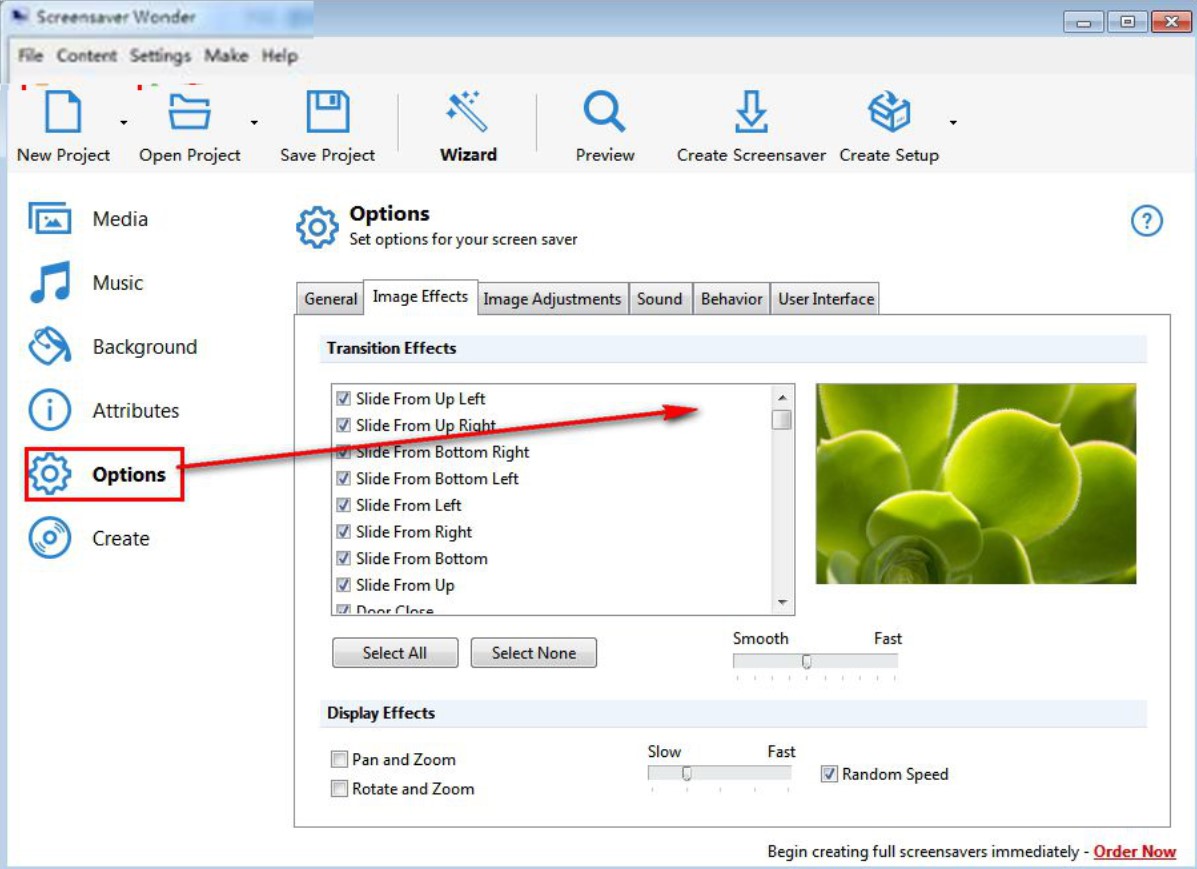Click the Save Project disk icon
Viewport: 1197px width, 869px height.
click(x=327, y=113)
